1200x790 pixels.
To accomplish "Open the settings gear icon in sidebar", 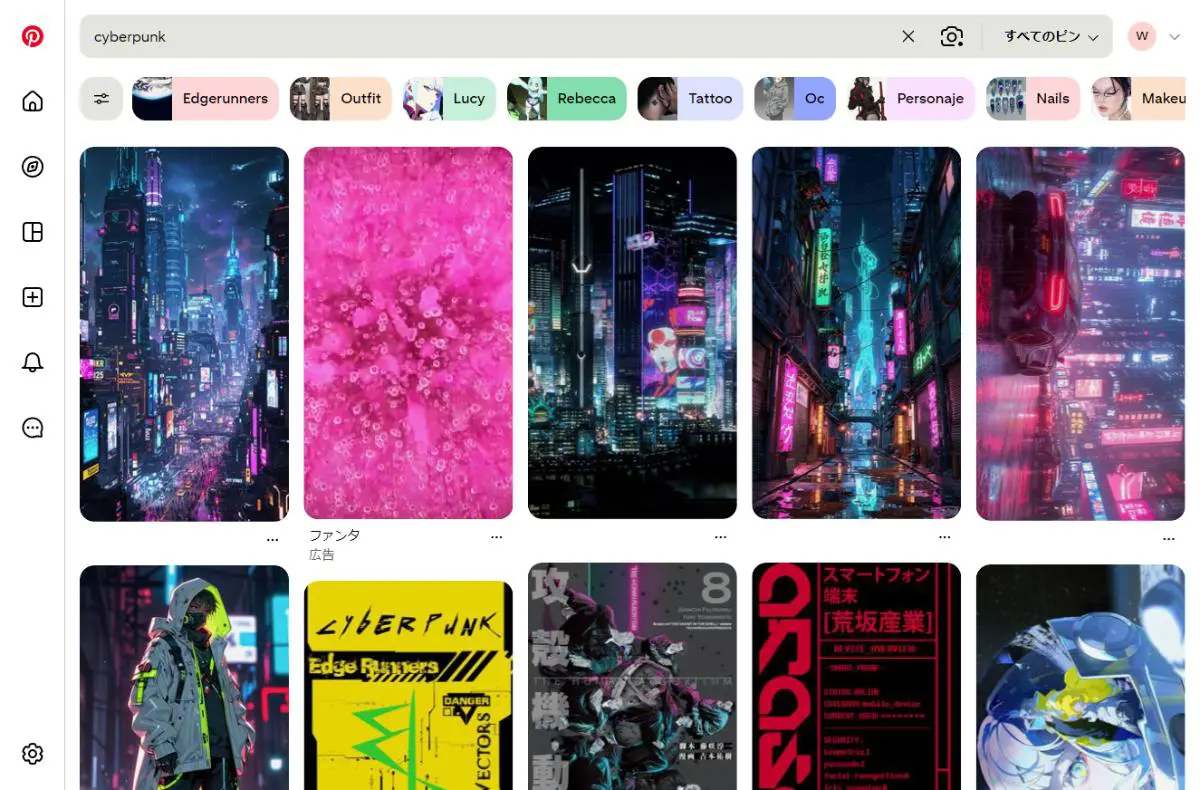I will [33, 754].
